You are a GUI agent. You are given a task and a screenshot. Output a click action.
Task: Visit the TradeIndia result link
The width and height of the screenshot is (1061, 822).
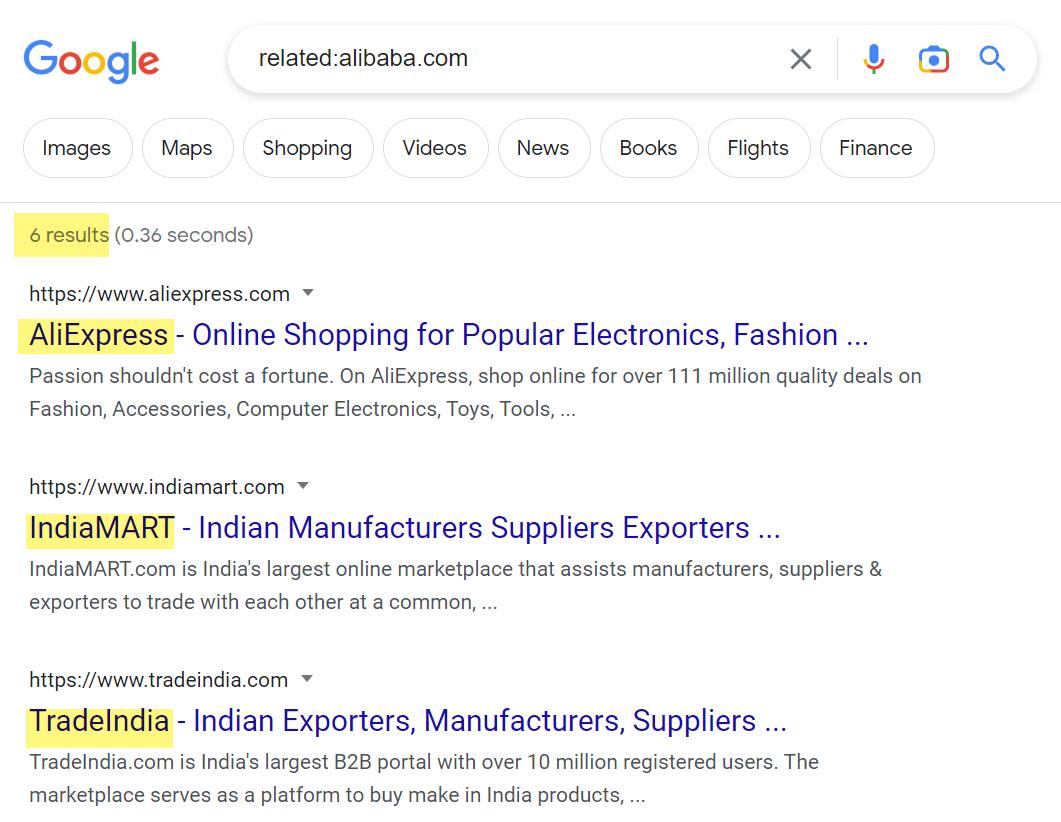[x=407, y=721]
